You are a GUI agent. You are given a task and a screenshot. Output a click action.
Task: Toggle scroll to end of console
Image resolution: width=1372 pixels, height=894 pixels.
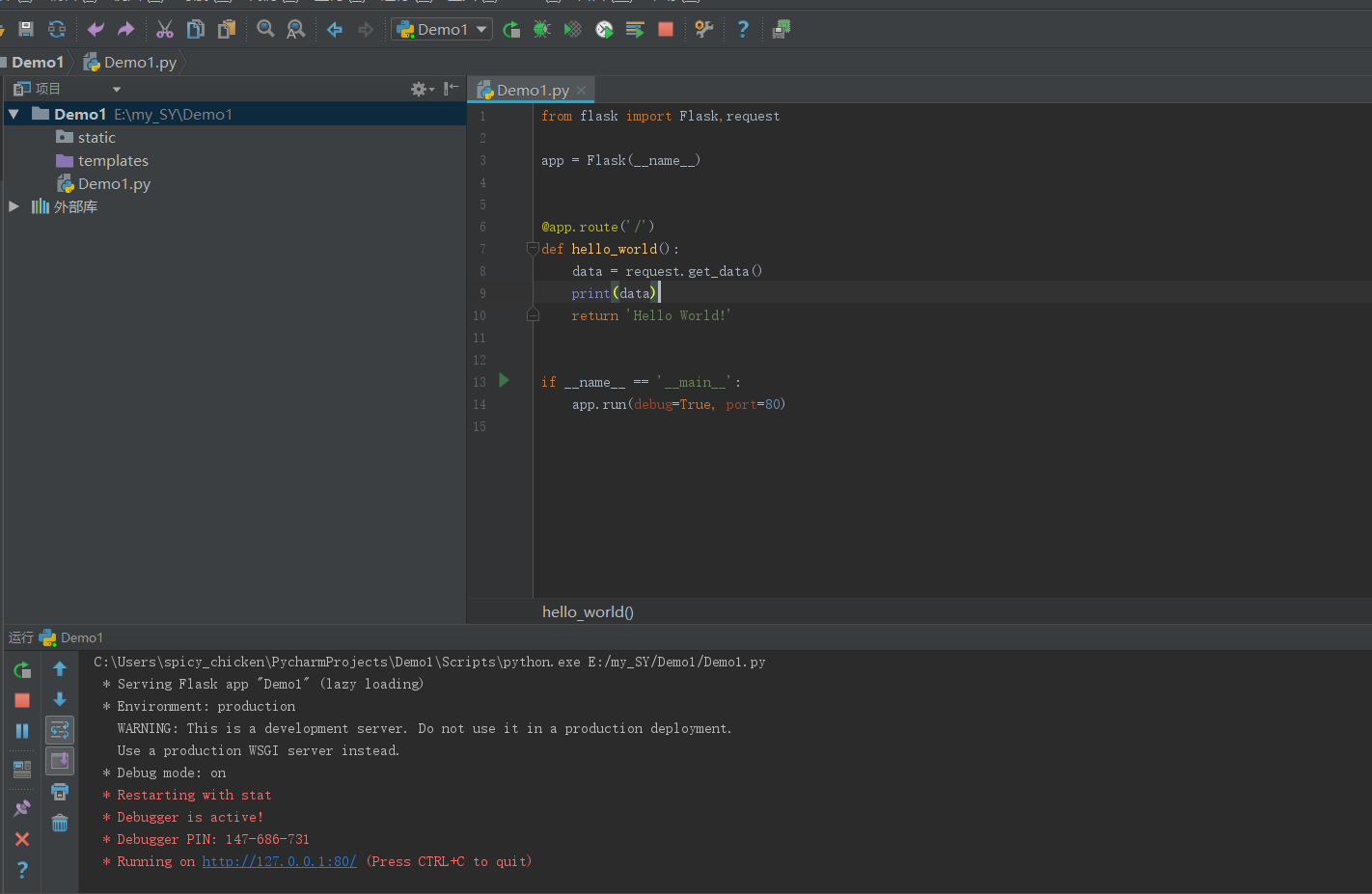point(60,761)
